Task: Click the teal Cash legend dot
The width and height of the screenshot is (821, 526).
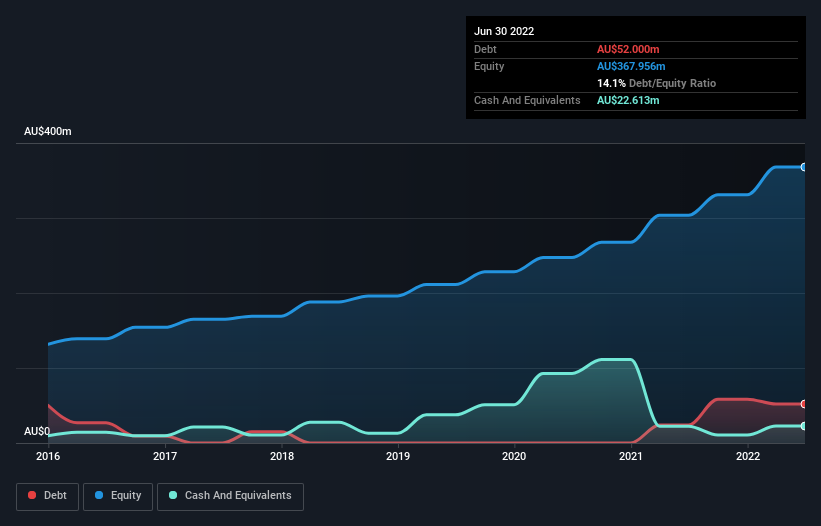Action: [173, 495]
